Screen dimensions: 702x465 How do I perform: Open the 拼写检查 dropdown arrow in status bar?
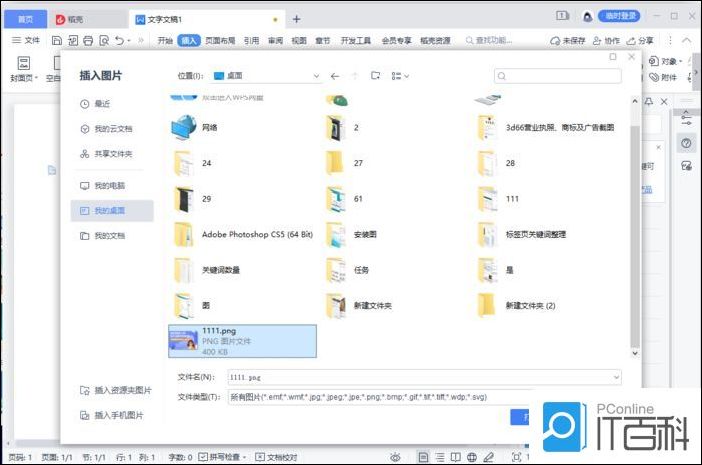click(x=244, y=457)
